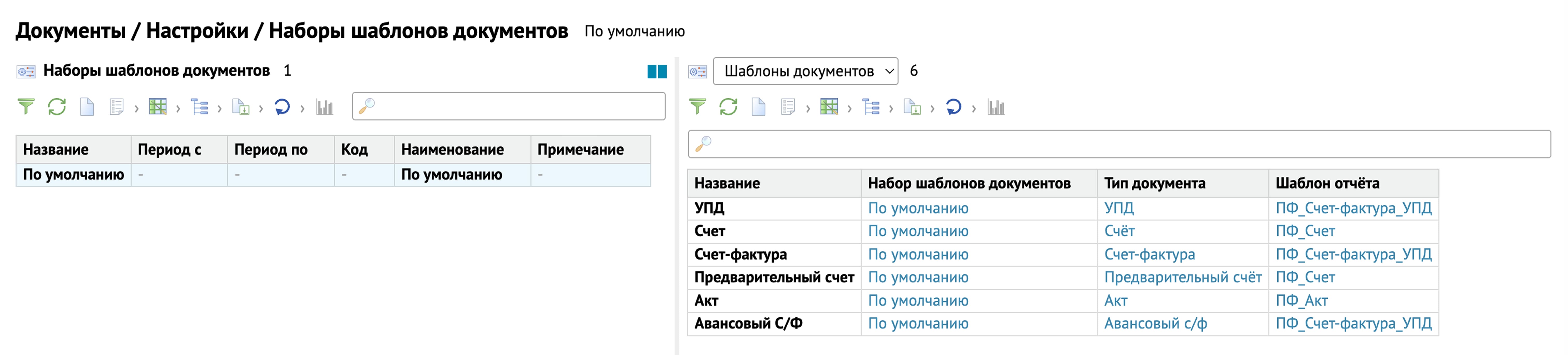Open Счет-фактура document type link

point(1150,255)
